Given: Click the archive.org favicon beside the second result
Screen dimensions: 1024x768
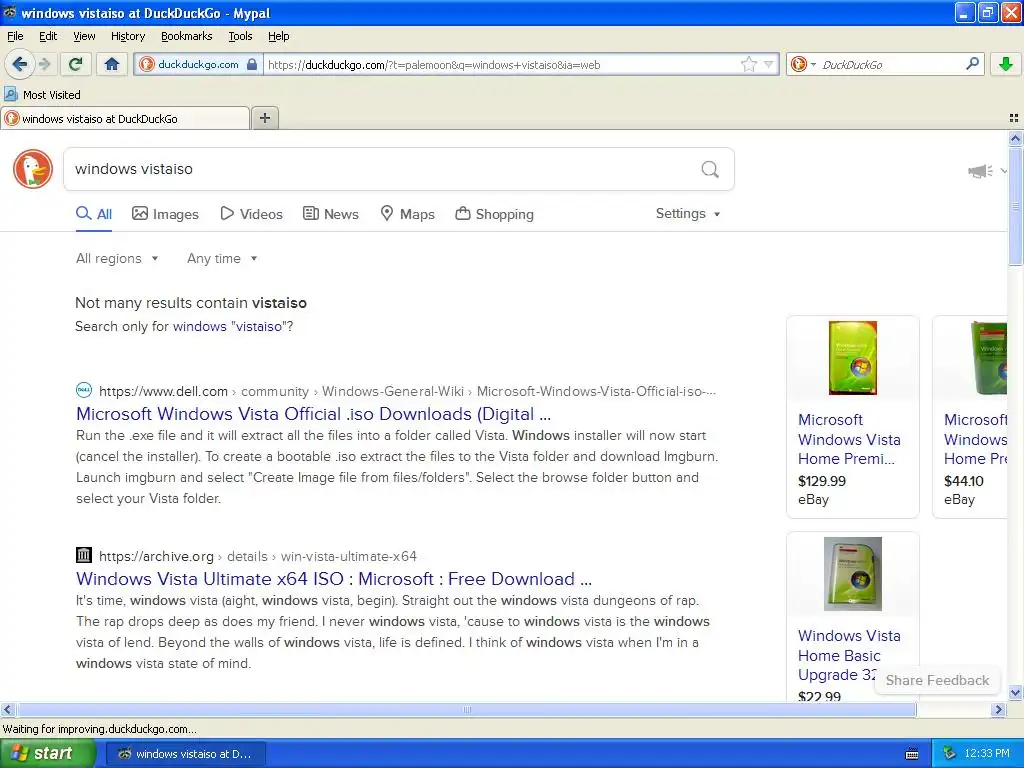Looking at the screenshot, I should coord(84,555).
